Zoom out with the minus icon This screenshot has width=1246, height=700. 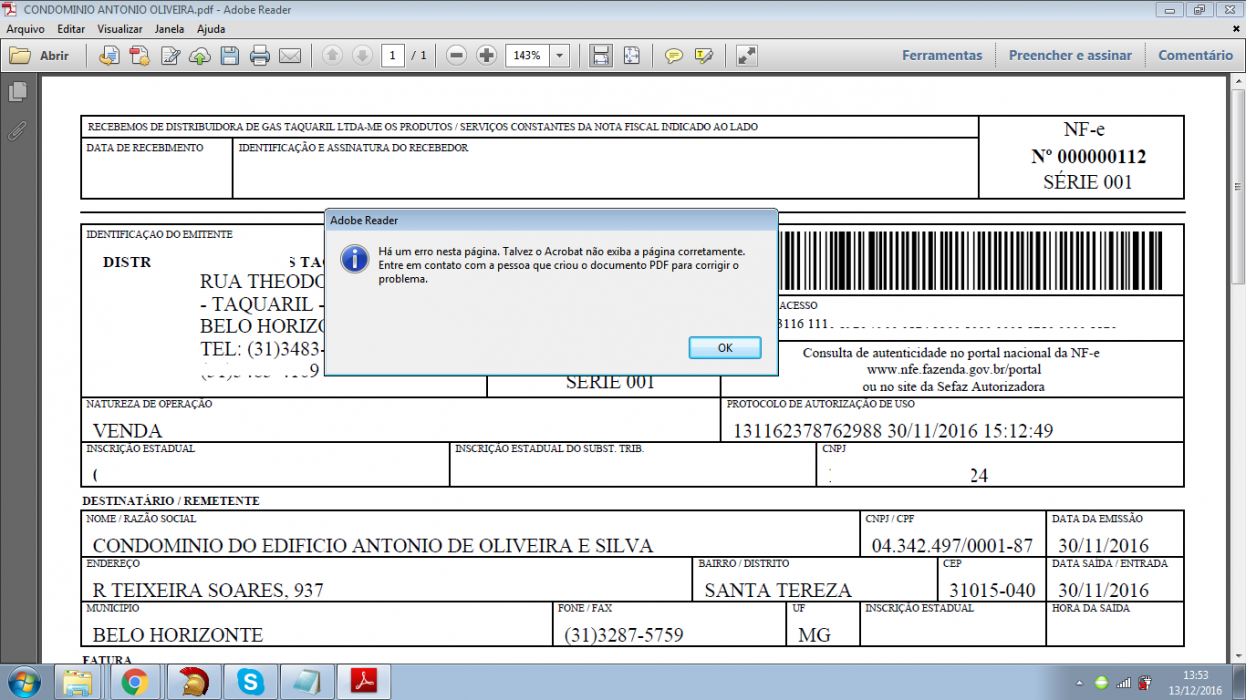pyautogui.click(x=457, y=56)
